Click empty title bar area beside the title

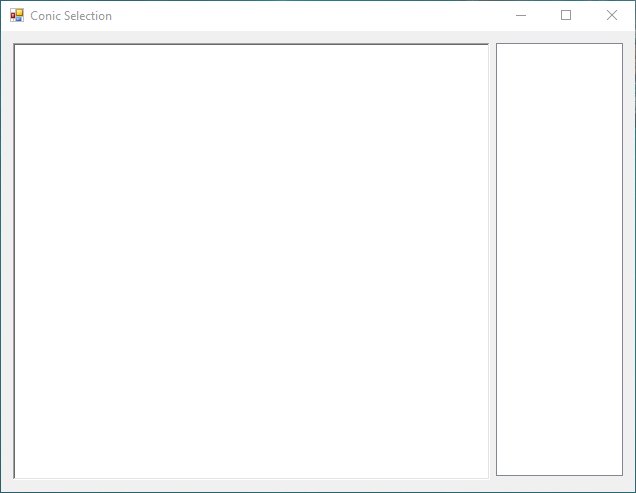(x=300, y=16)
